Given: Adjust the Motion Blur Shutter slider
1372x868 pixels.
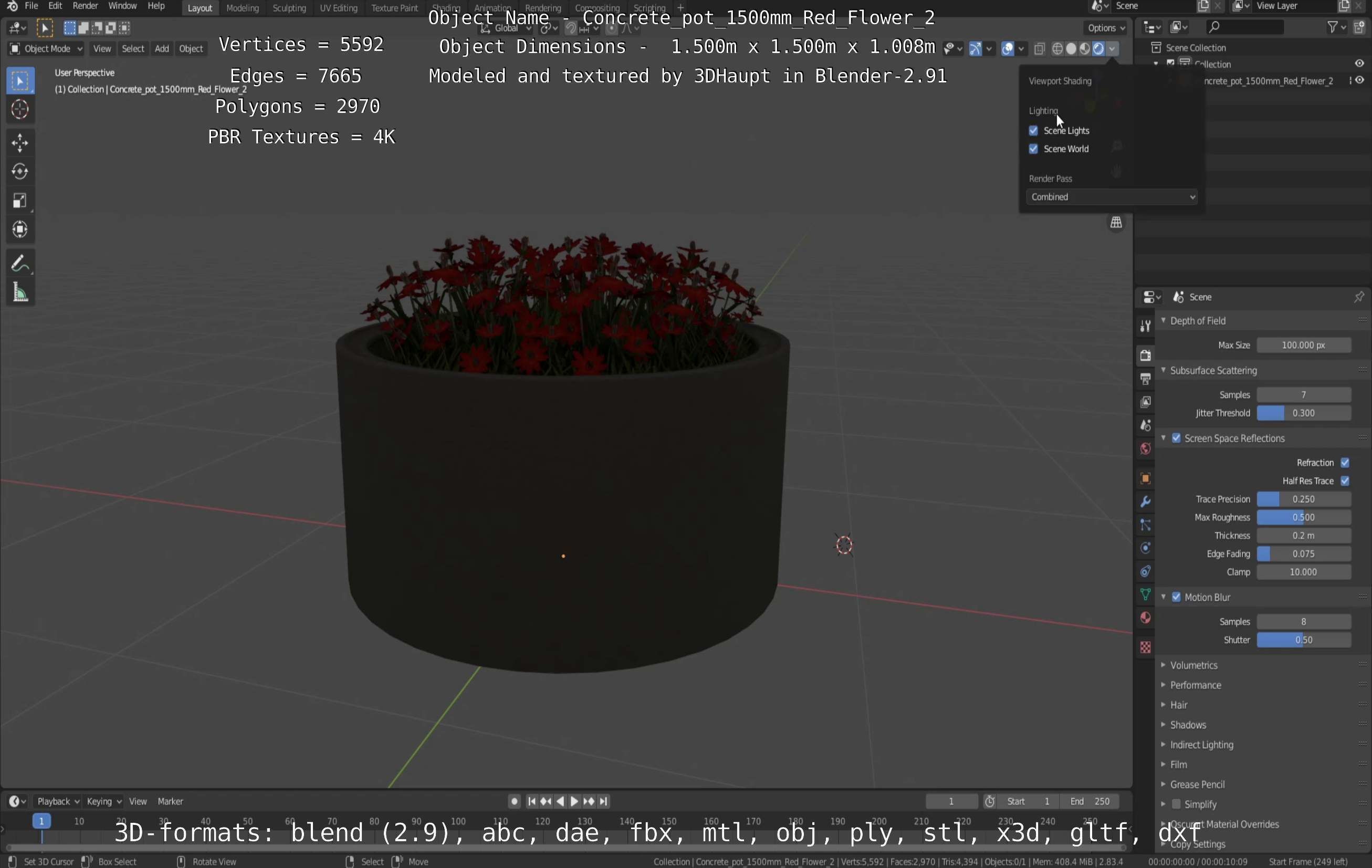Looking at the screenshot, I should tap(1304, 640).
